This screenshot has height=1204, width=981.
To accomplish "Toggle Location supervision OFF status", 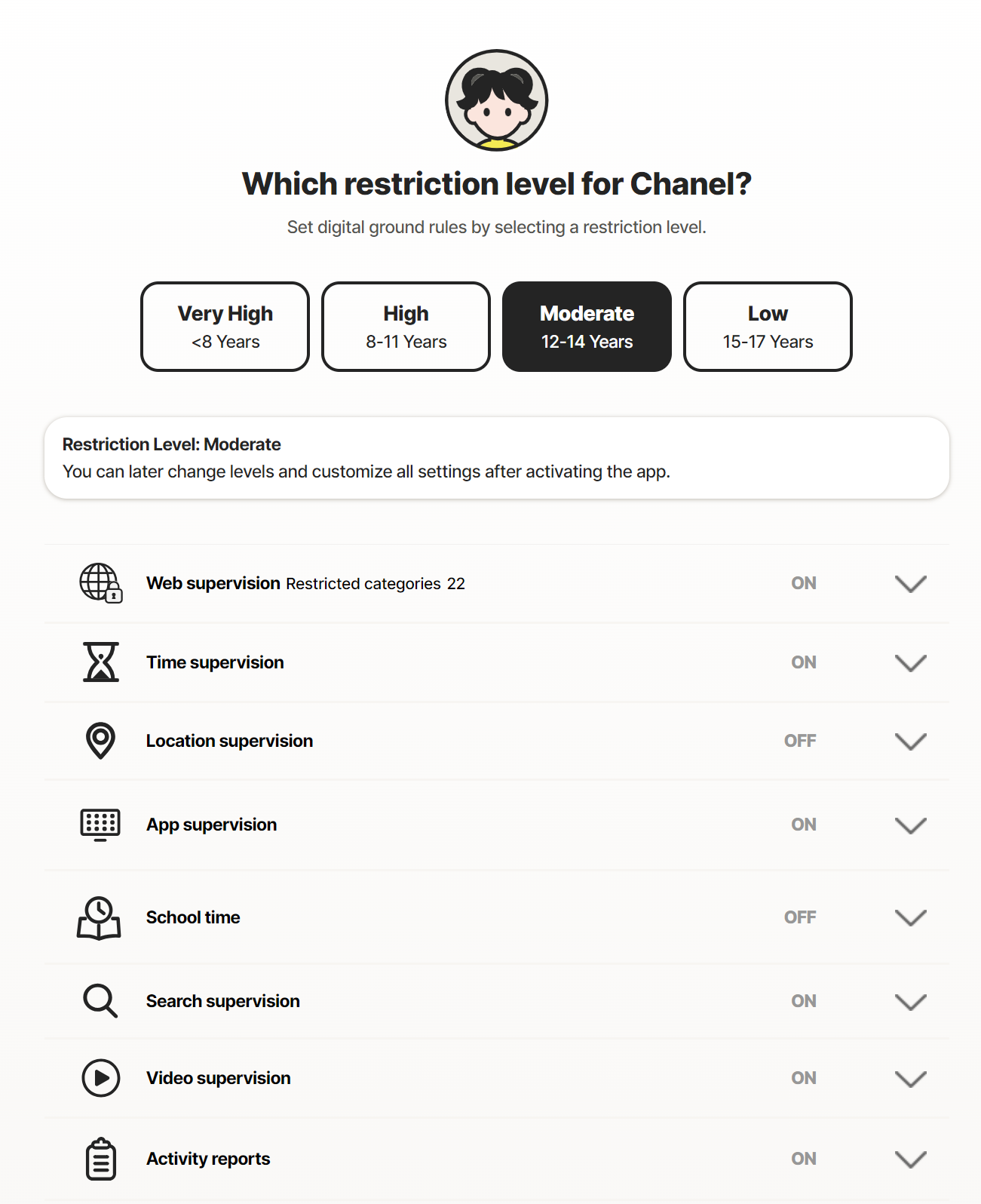I will pos(800,741).
